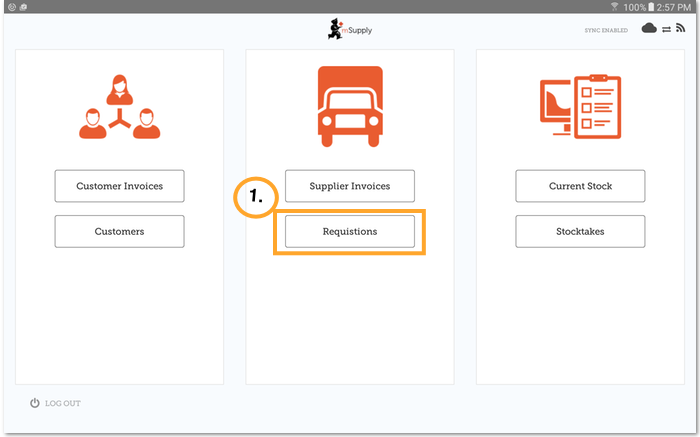Open Stocktakes
The width and height of the screenshot is (700, 437).
(x=580, y=231)
